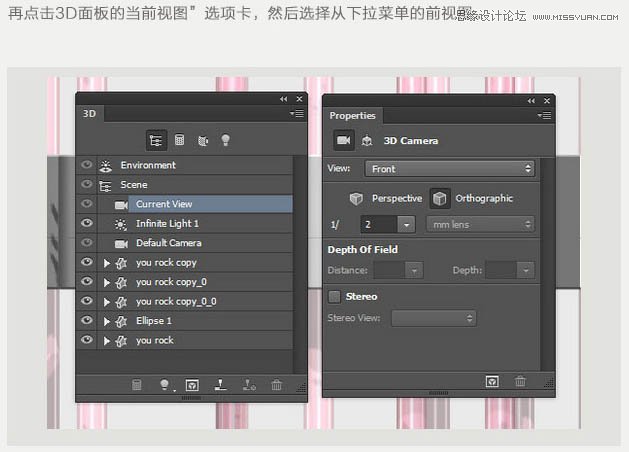The width and height of the screenshot is (629, 452).
Task: Click trash icon at bottom of Properties panel
Action: point(520,381)
